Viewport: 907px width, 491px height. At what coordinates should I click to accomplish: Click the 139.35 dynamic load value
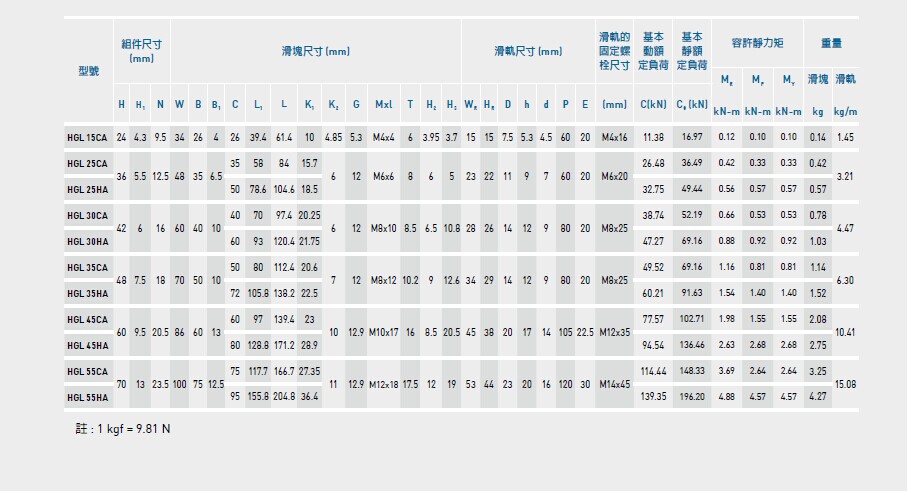(x=653, y=397)
